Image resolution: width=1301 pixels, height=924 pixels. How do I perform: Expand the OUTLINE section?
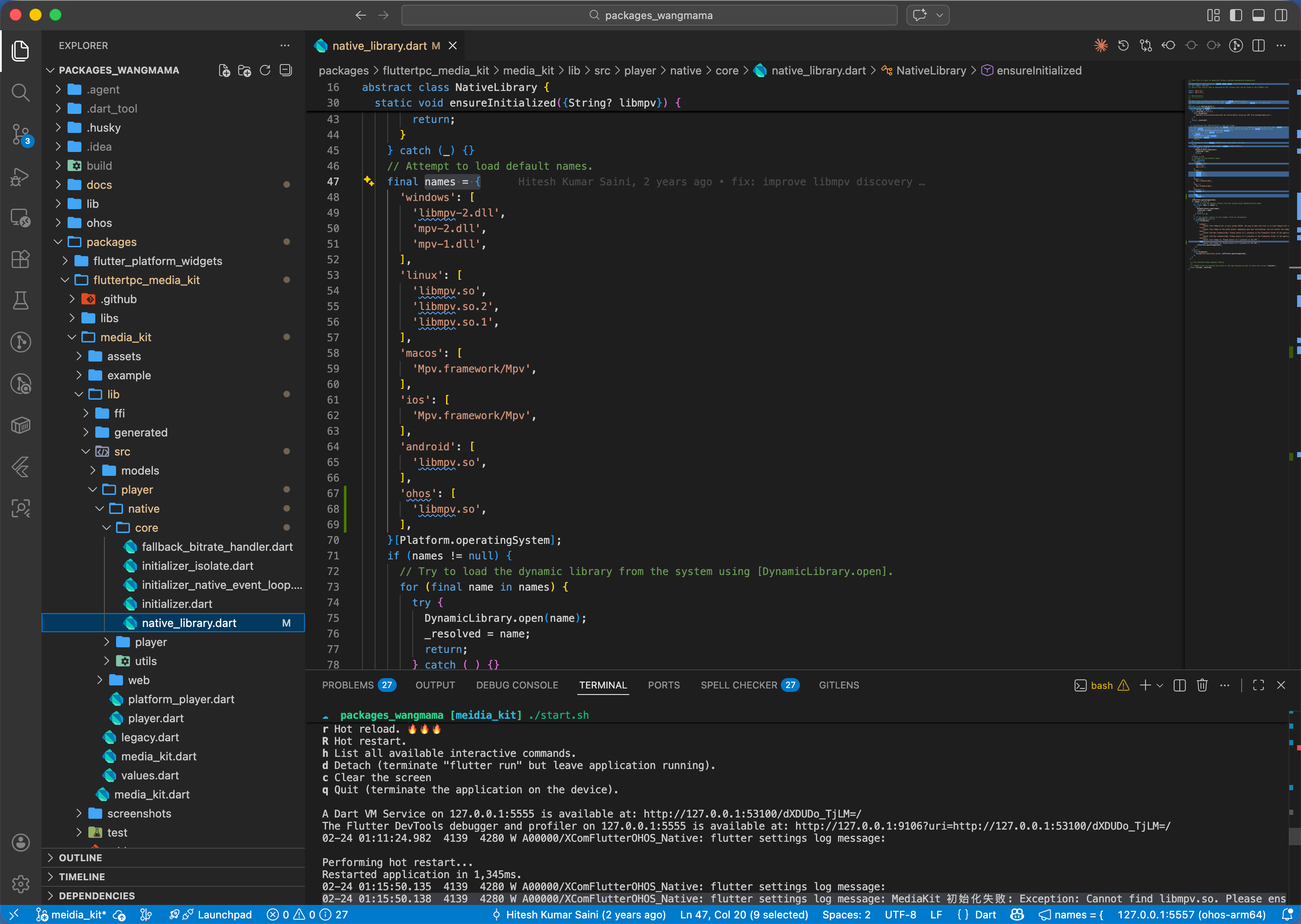coord(80,857)
